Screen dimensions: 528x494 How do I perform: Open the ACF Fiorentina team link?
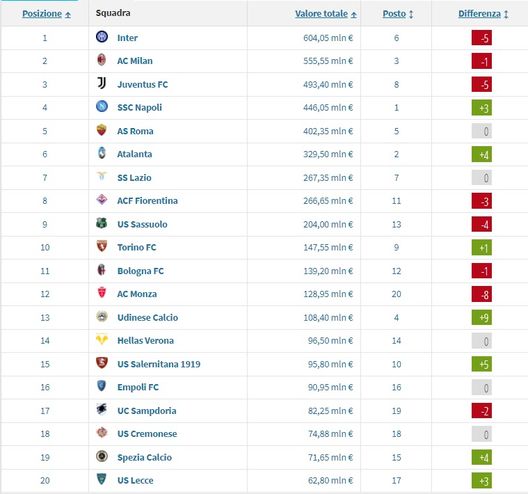click(x=147, y=201)
